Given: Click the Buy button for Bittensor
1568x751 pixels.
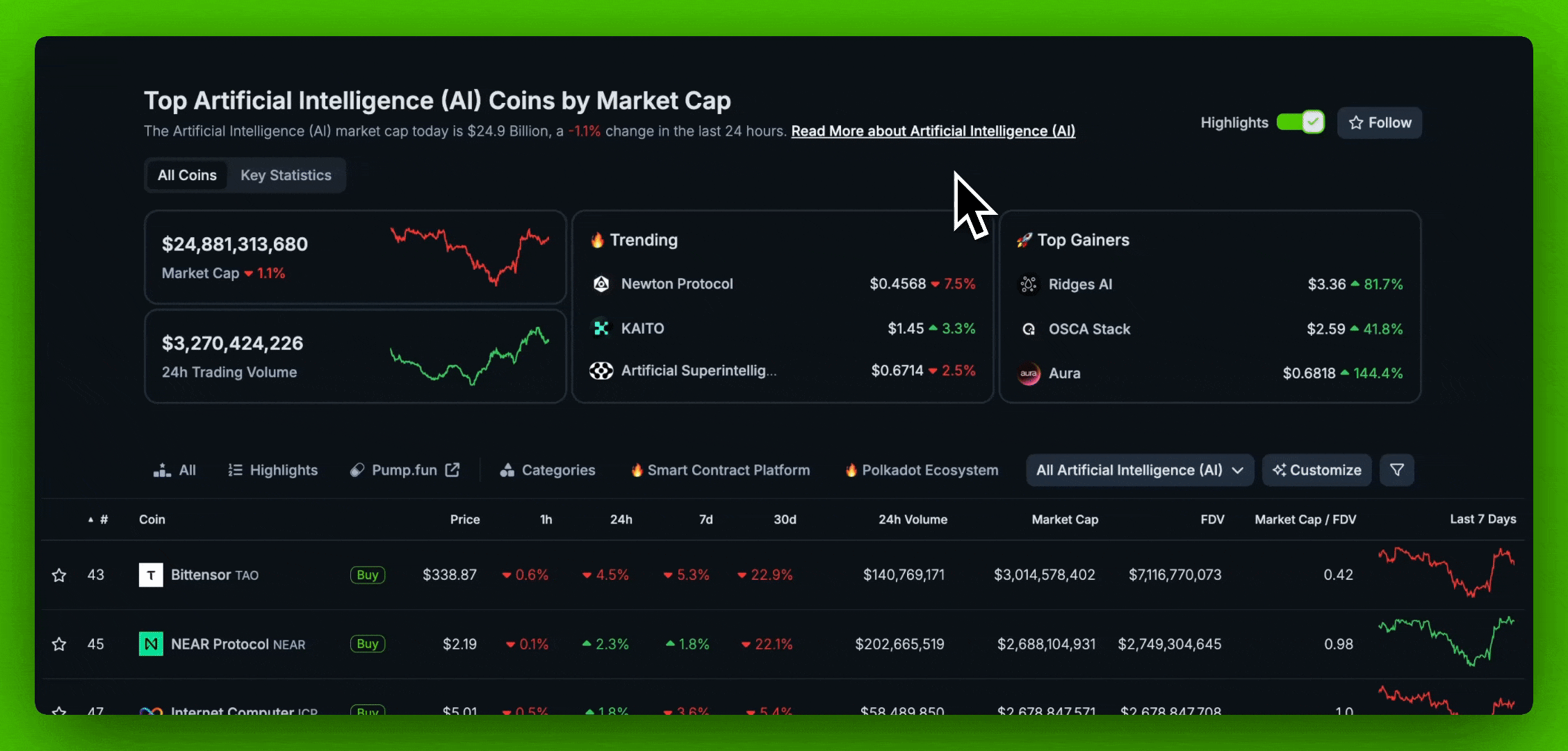Looking at the screenshot, I should (x=367, y=575).
